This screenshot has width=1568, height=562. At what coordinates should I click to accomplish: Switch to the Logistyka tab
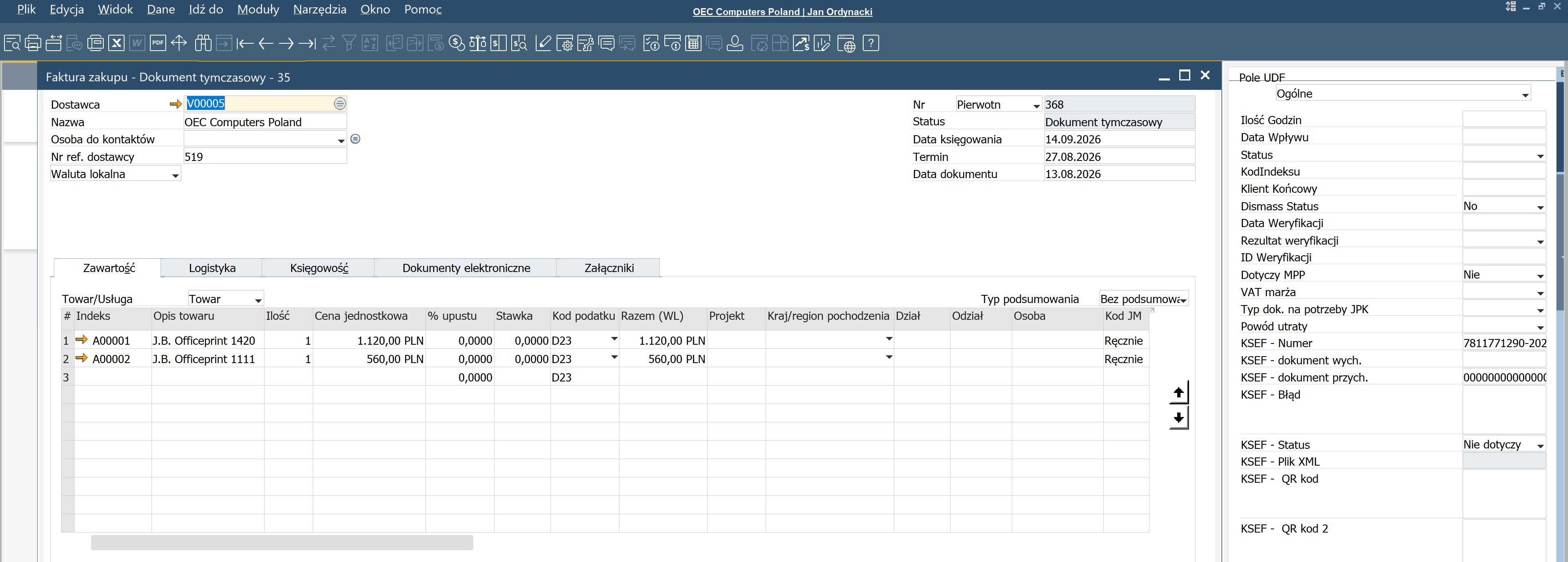212,268
